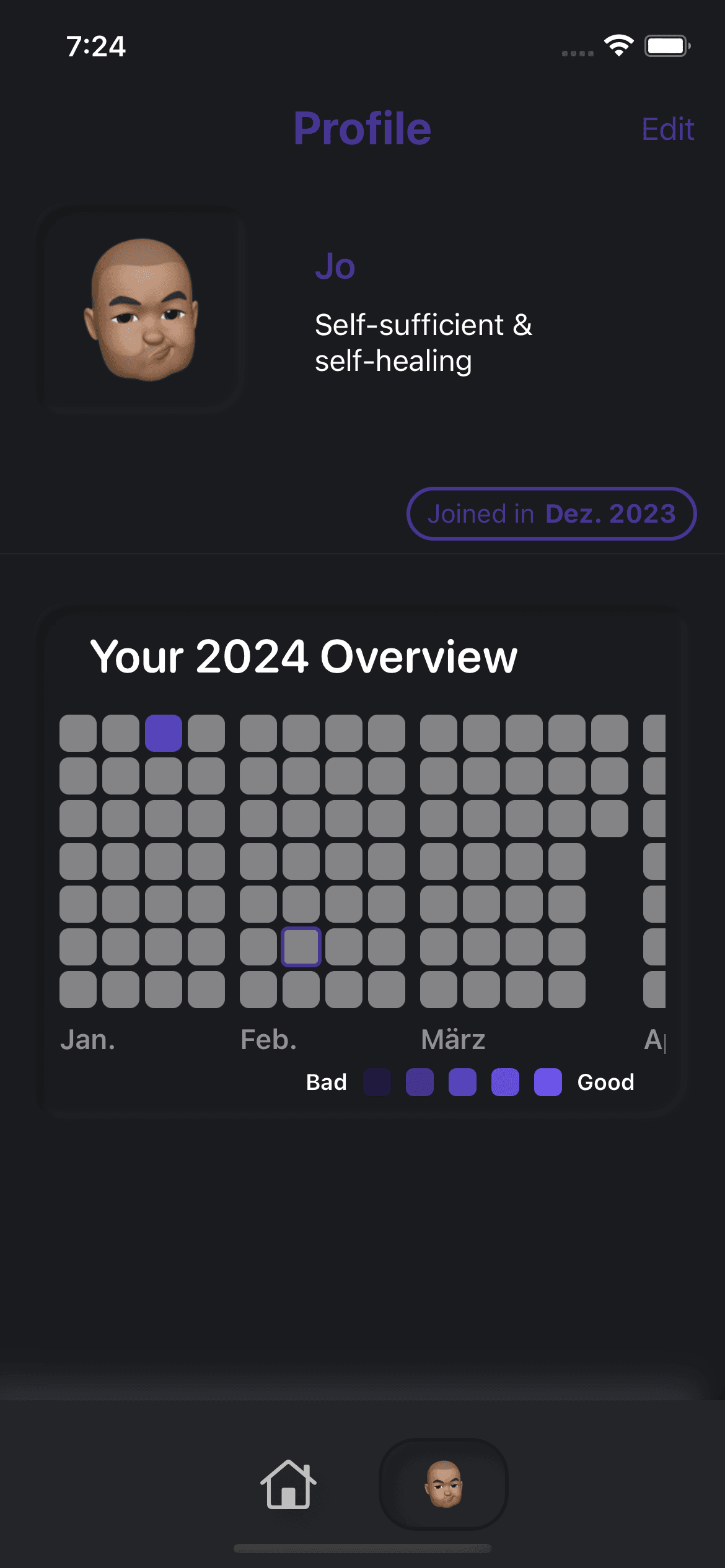Tap the Your 2024 Overview heading
This screenshot has width=725, height=1568.
[x=304, y=656]
